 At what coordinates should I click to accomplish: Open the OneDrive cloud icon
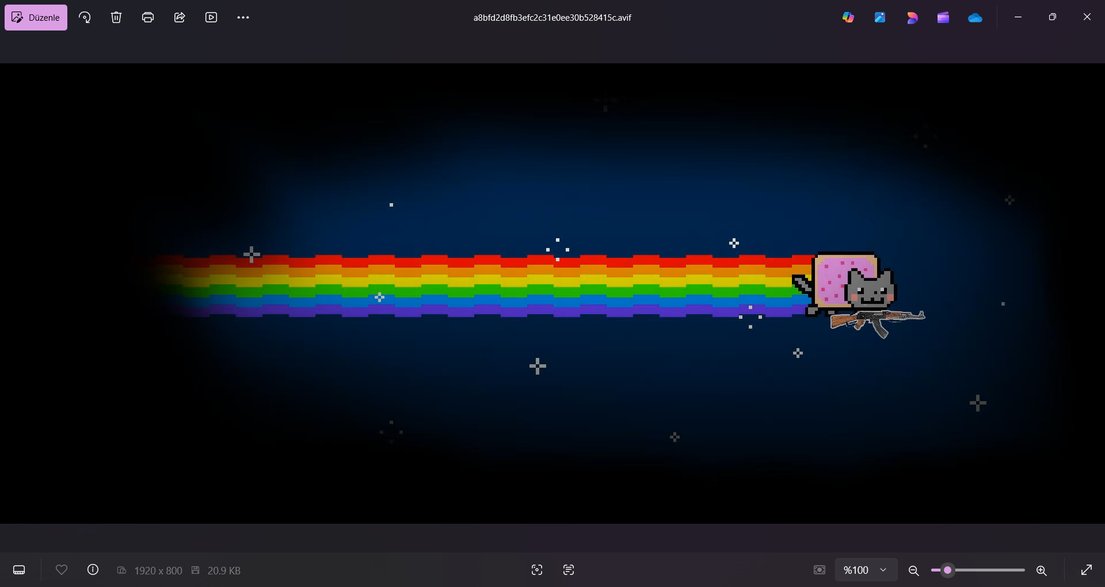975,18
